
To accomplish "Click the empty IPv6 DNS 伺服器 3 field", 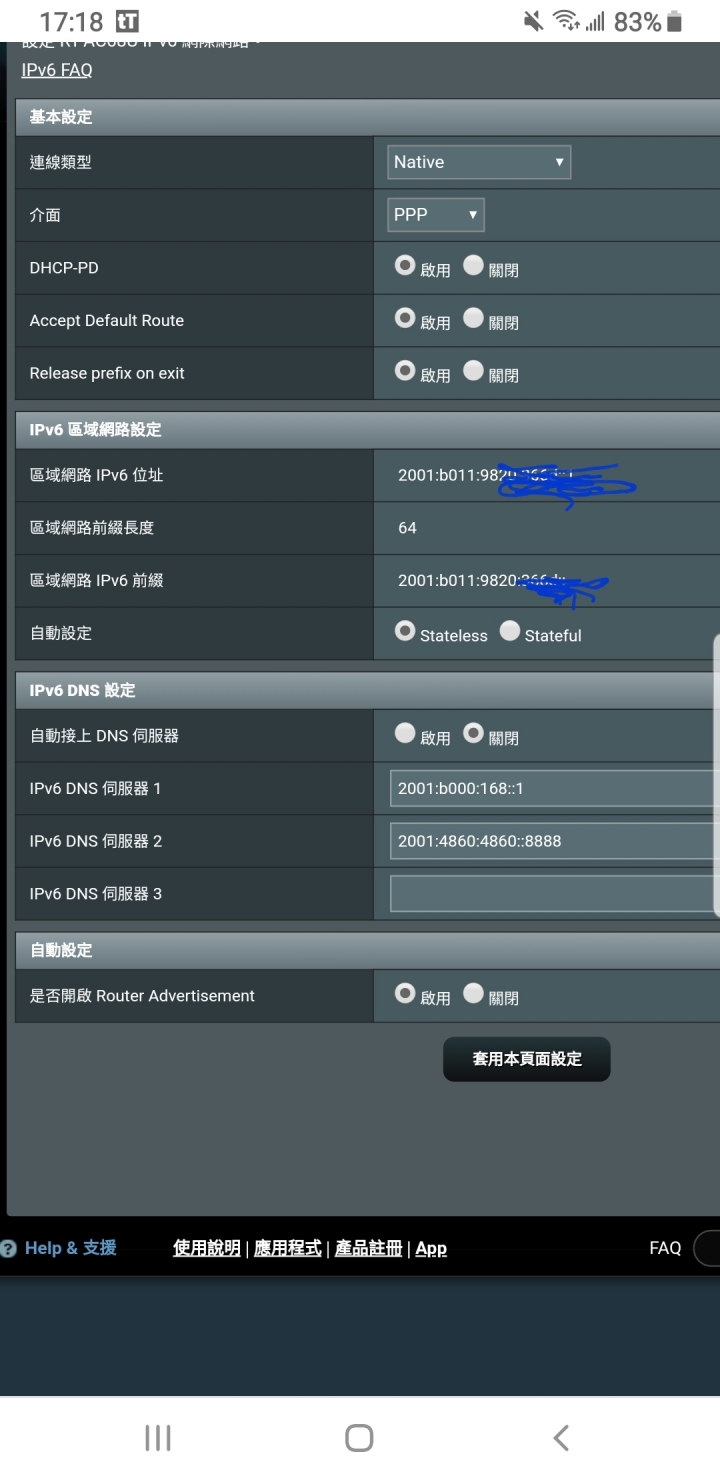I will coord(555,894).
